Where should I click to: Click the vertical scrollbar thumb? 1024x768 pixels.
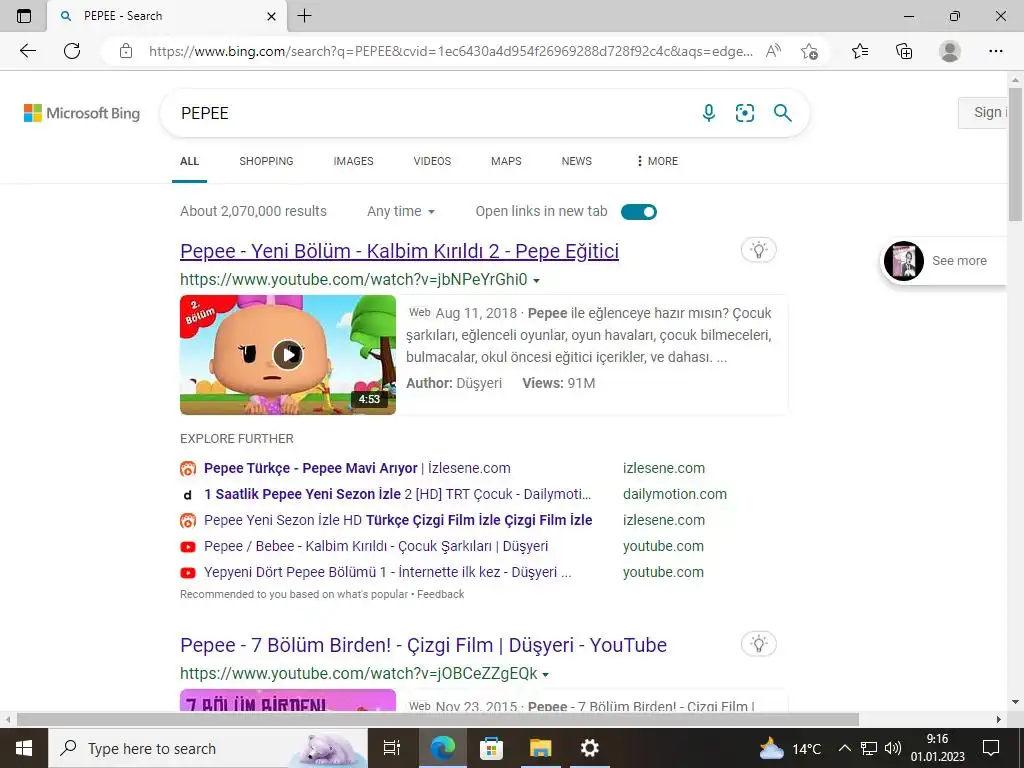(x=1016, y=153)
